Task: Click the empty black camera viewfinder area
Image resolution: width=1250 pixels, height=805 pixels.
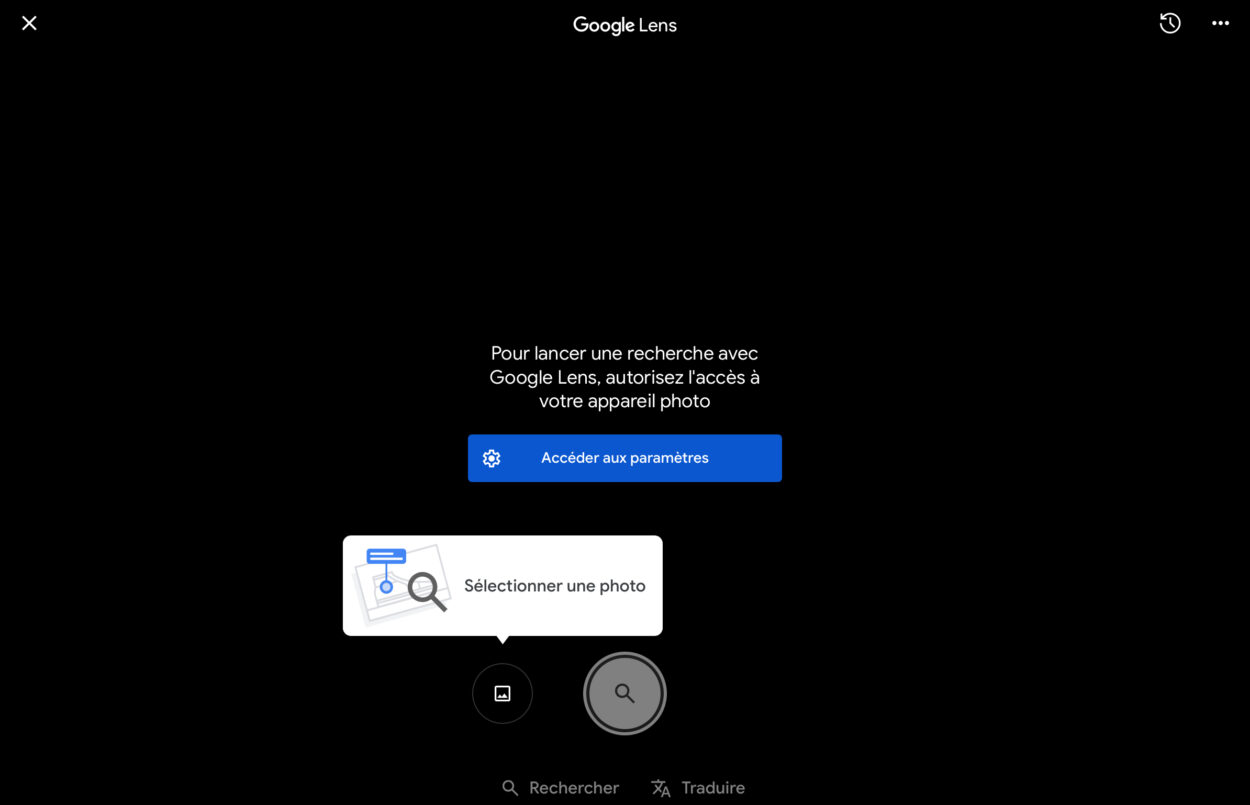Action: (624, 190)
